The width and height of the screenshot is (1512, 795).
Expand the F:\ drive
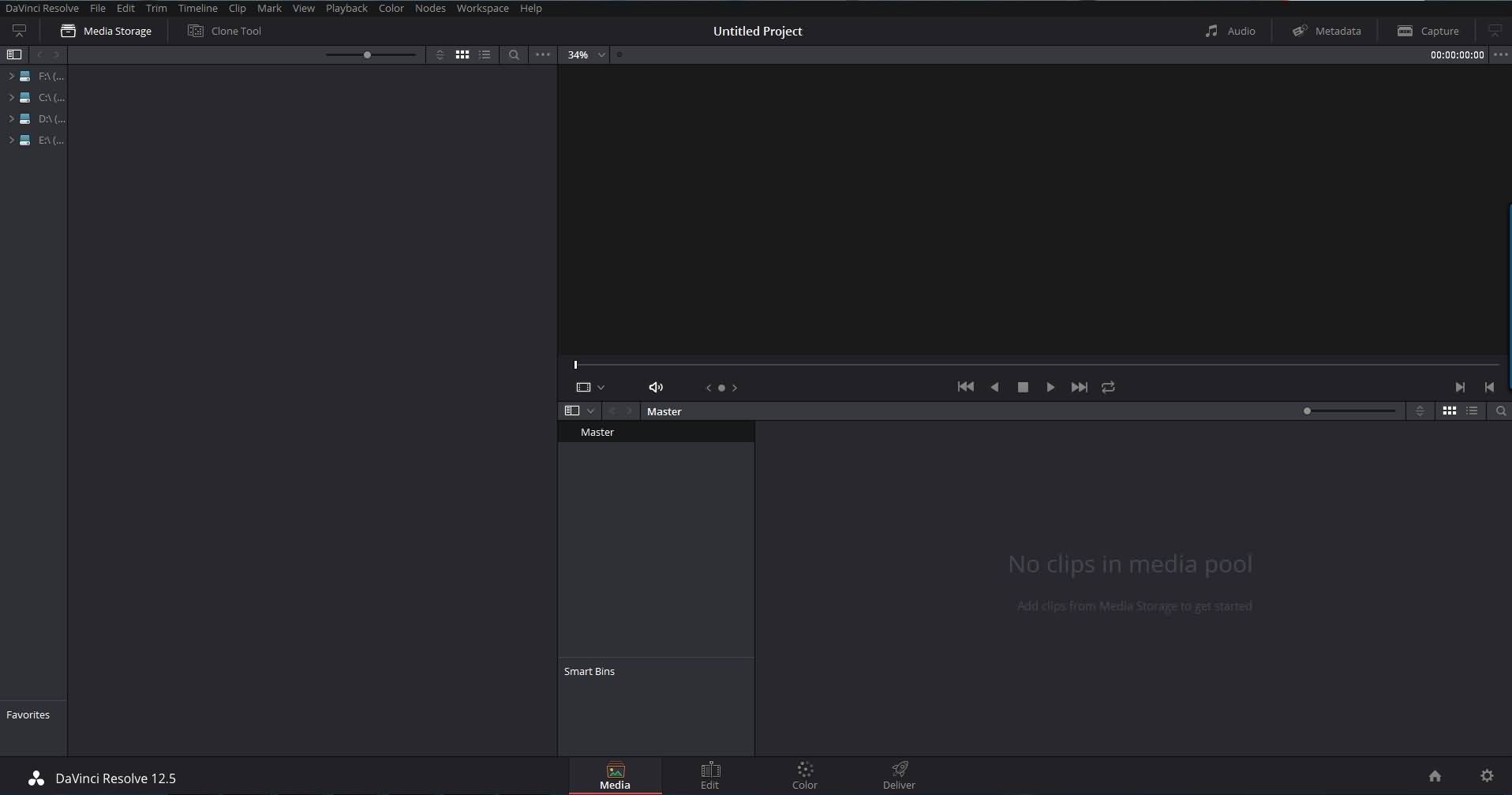(11, 76)
